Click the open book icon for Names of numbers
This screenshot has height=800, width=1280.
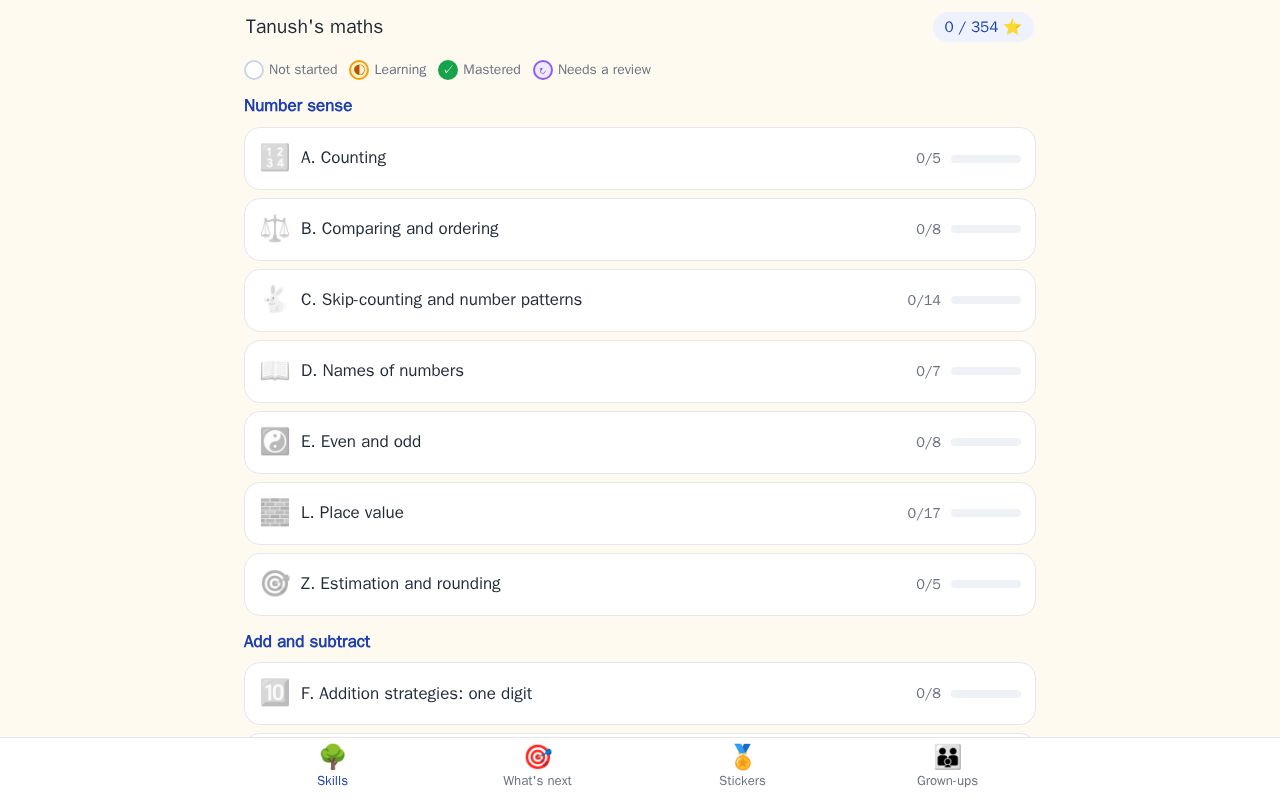(275, 371)
